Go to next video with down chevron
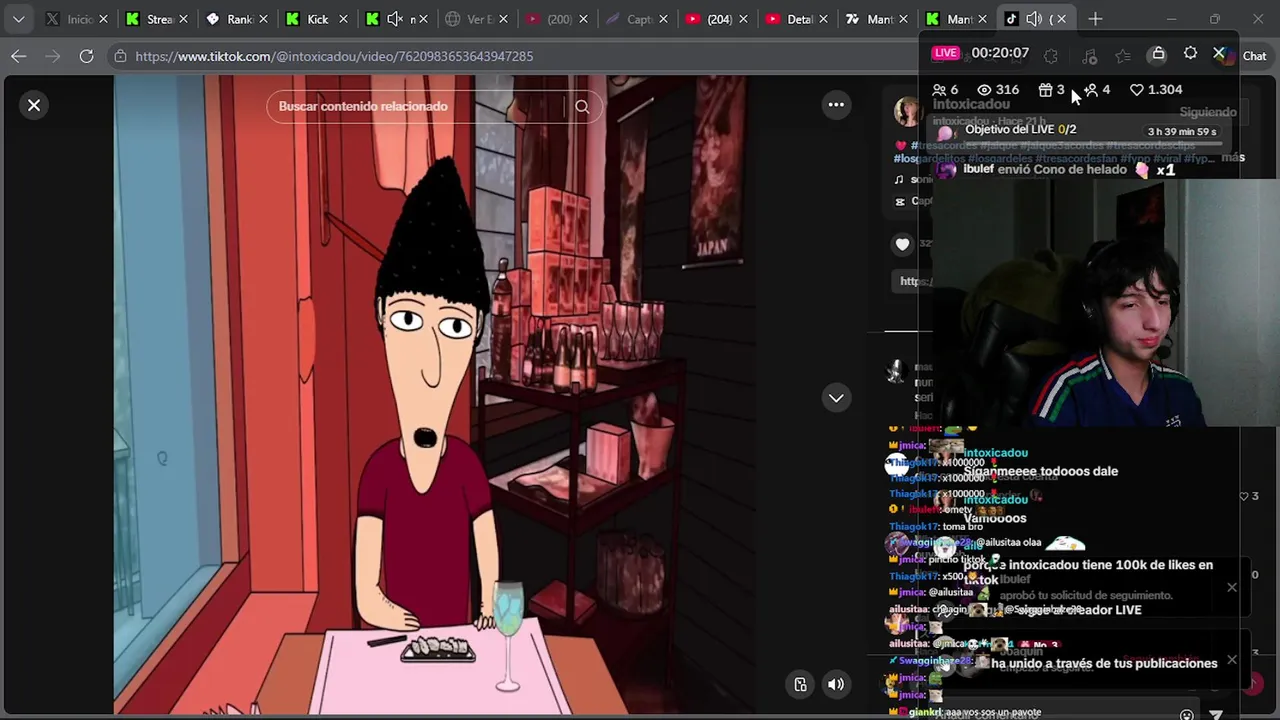 (x=836, y=398)
